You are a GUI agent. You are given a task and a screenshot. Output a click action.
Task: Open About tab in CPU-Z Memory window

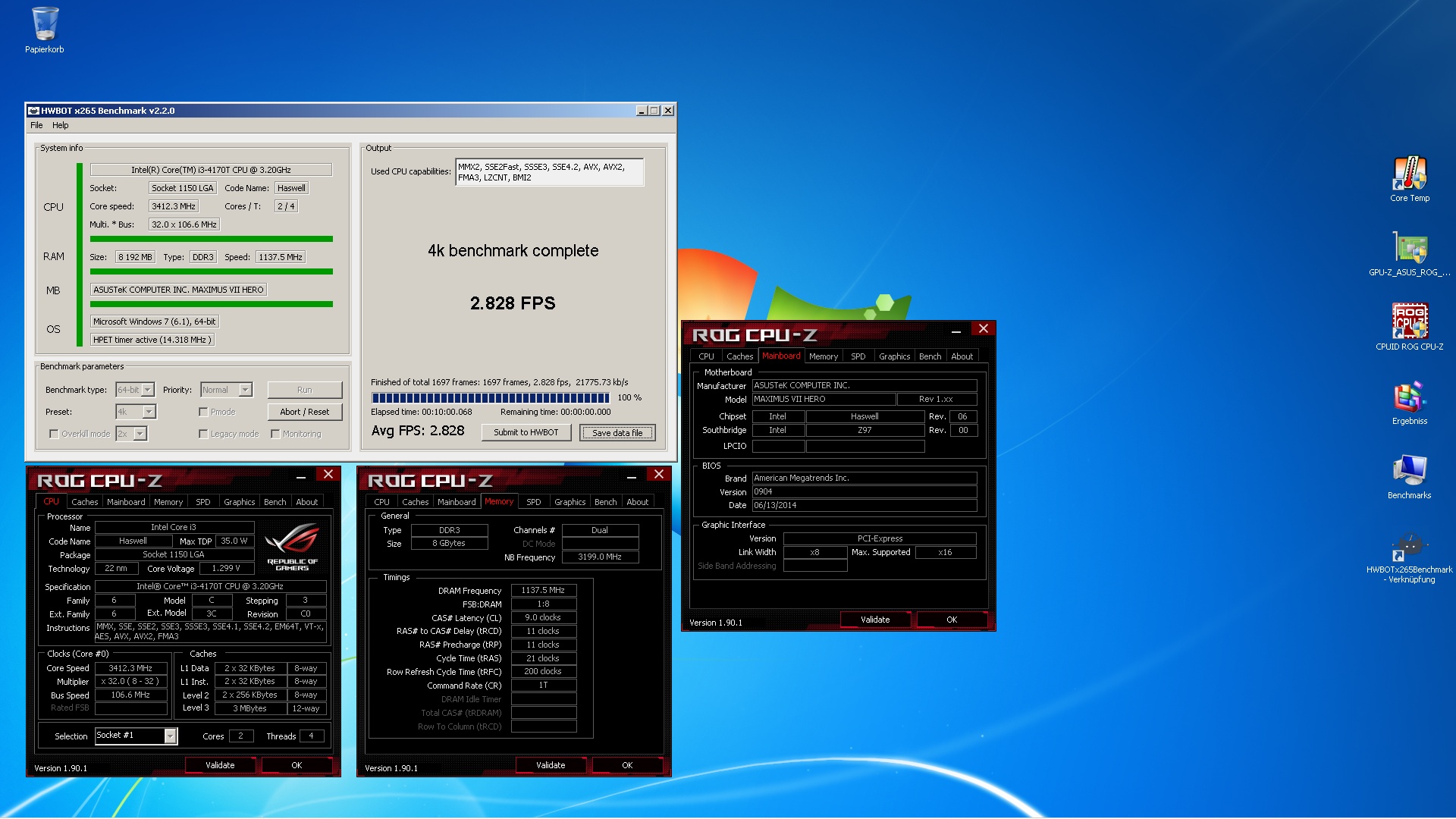[638, 502]
